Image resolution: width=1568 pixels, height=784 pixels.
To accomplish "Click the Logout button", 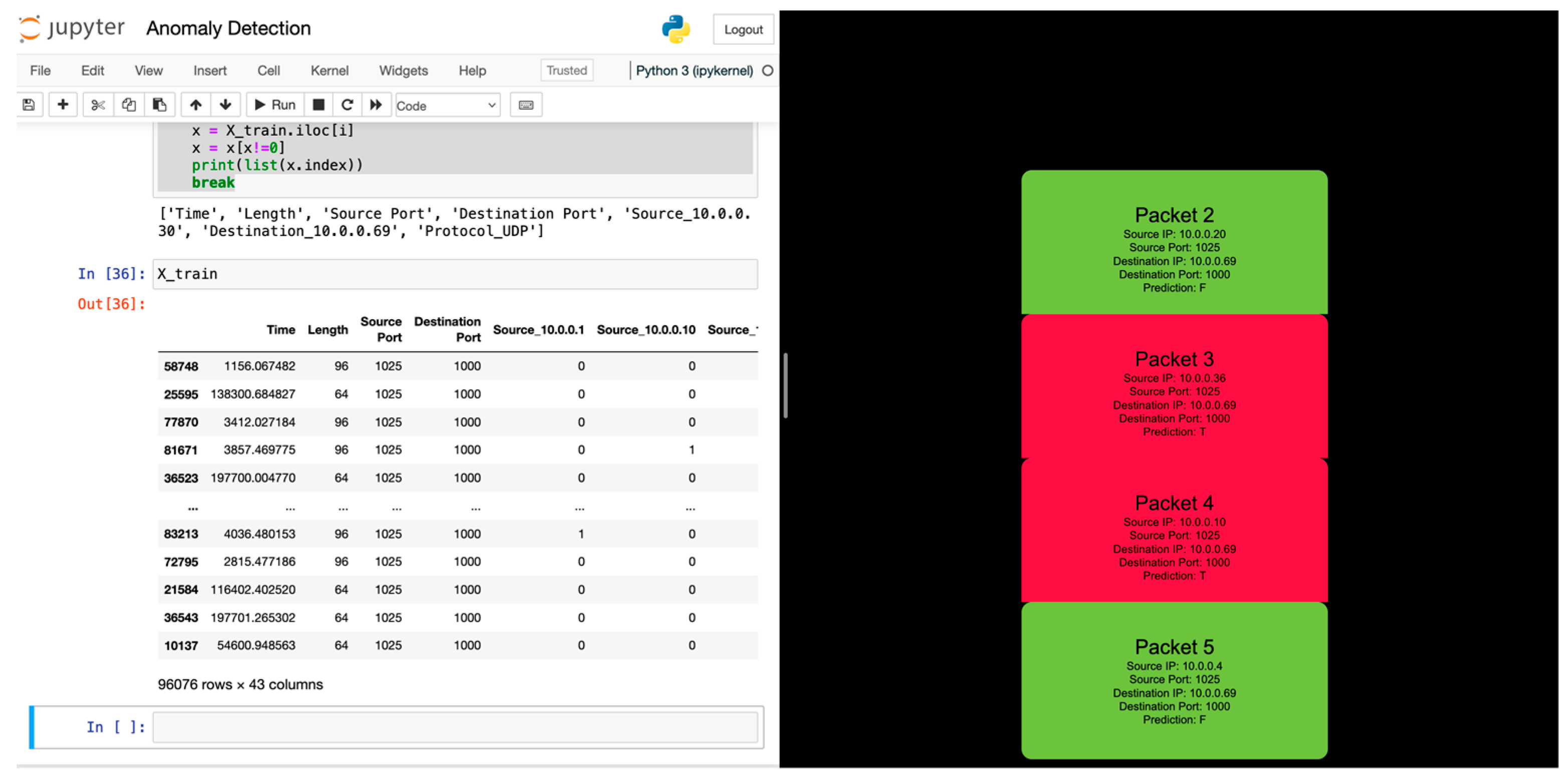I will [743, 29].
